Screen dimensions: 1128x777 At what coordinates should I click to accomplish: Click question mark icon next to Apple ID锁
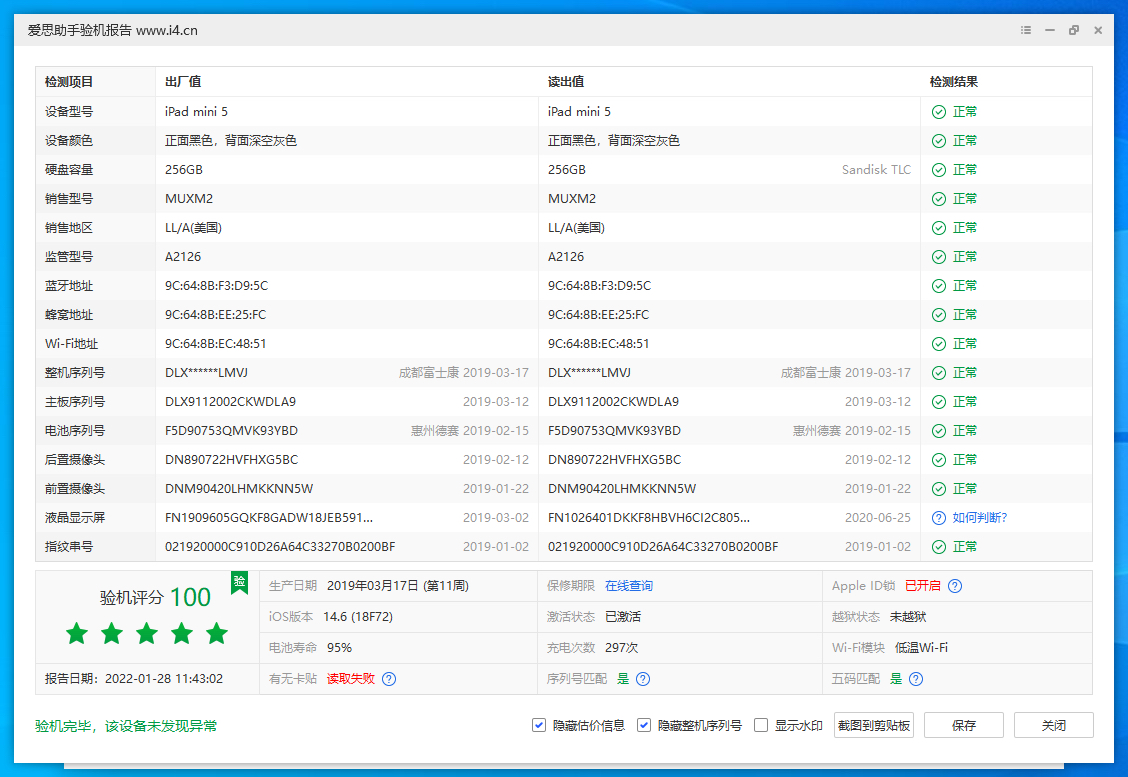(x=955, y=586)
